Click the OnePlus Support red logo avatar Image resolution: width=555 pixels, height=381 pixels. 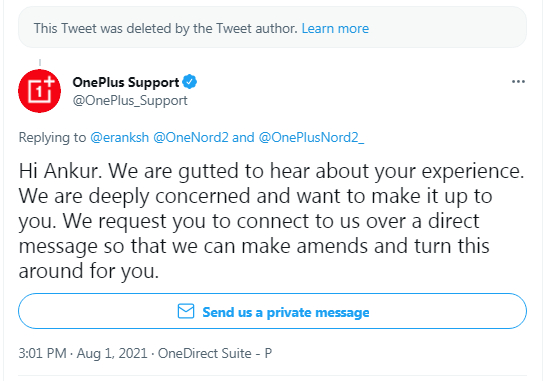tap(39, 91)
